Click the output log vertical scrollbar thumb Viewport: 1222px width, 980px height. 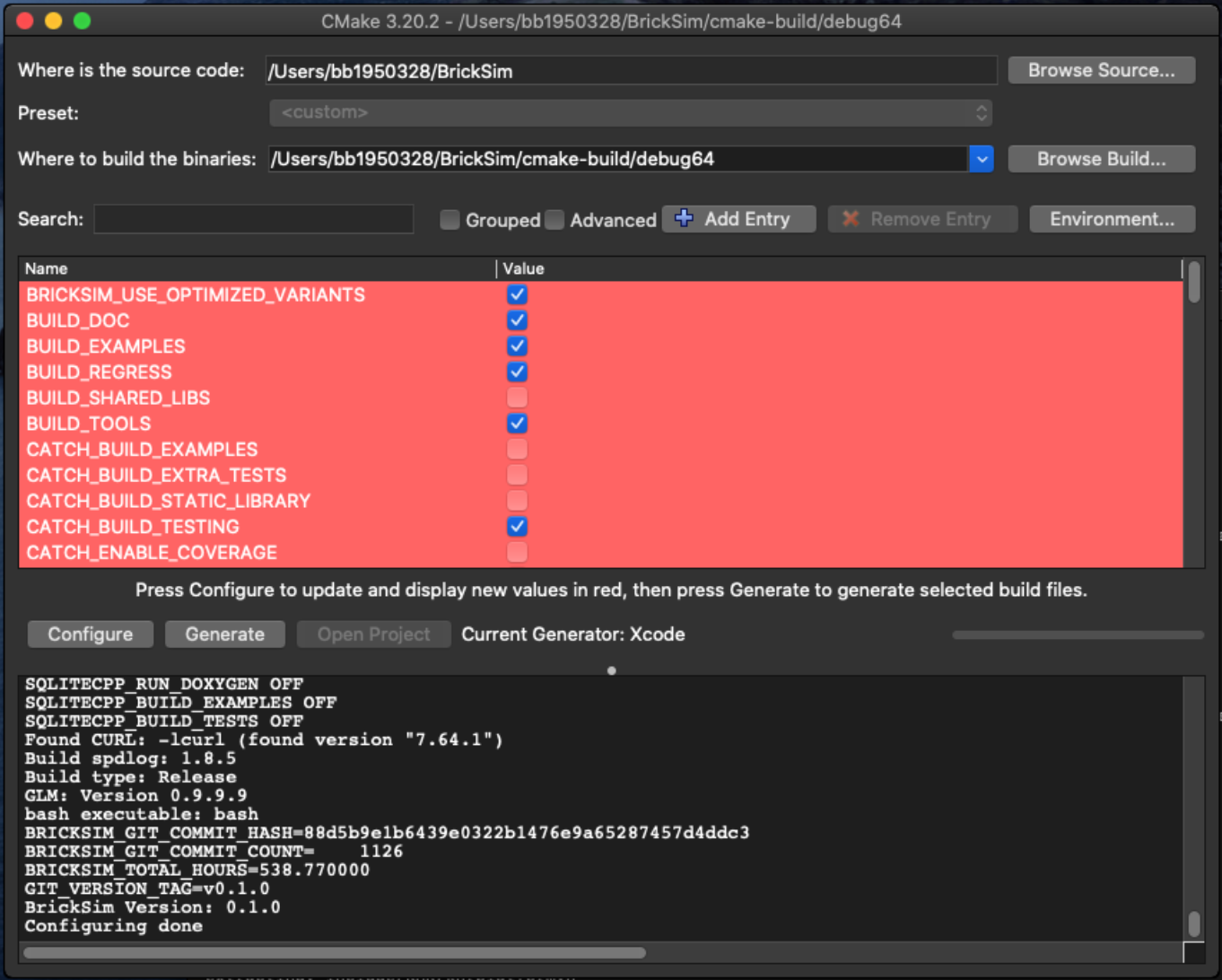tap(1193, 923)
